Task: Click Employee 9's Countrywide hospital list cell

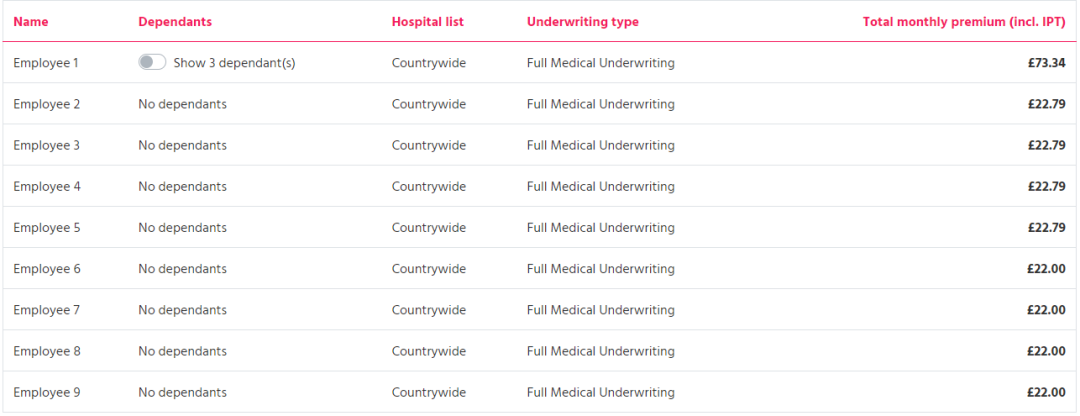Action: click(429, 393)
